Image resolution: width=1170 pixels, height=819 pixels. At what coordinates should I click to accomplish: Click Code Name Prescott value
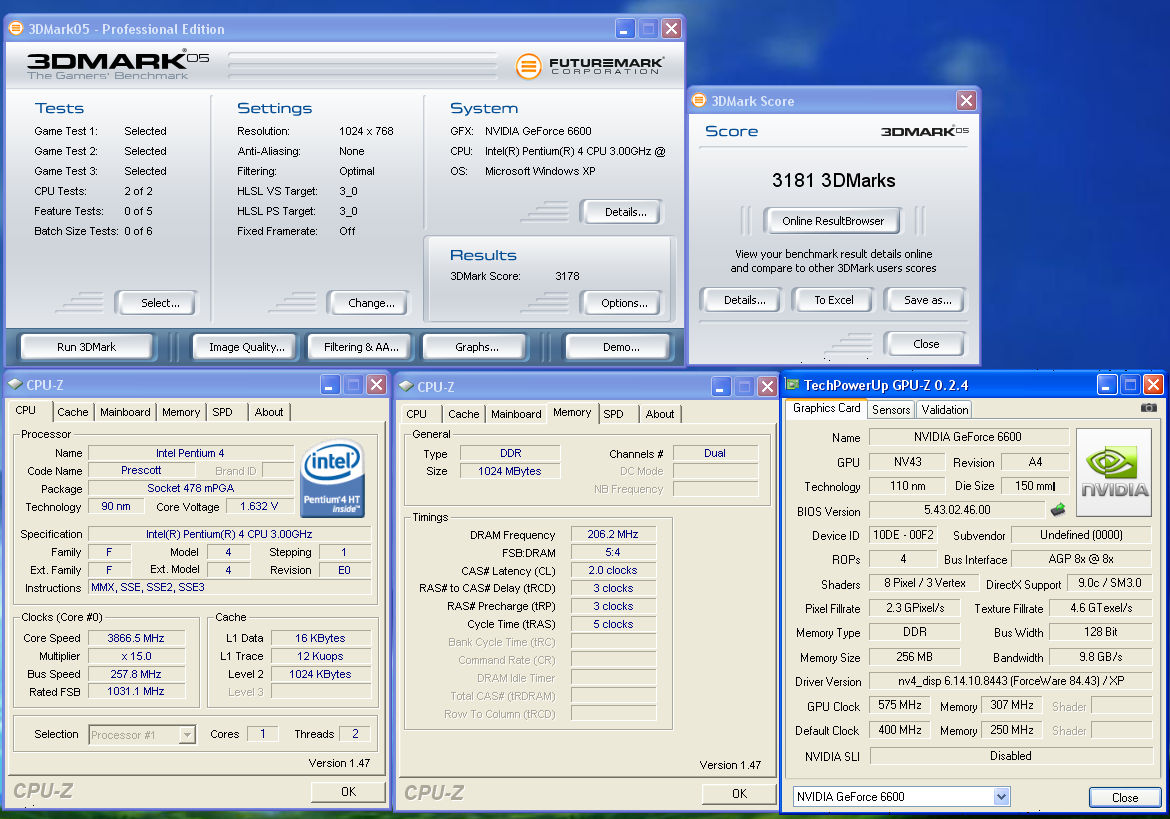(141, 470)
